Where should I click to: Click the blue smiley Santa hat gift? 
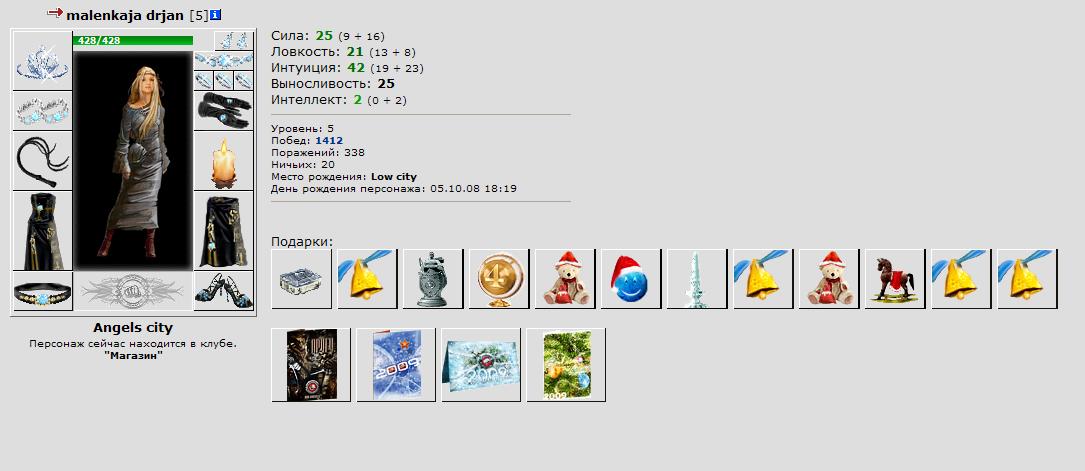tap(630, 279)
